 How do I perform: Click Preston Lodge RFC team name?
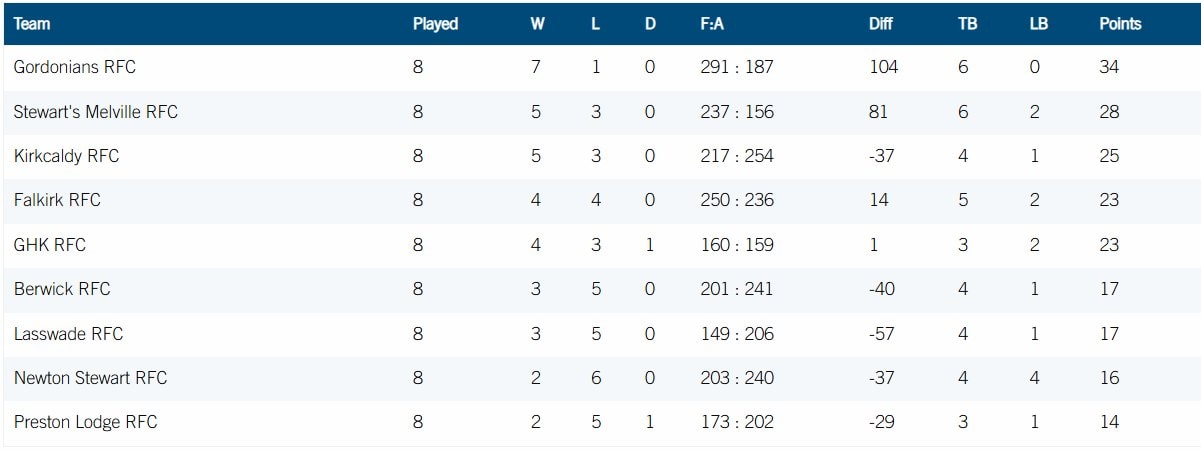click(x=86, y=422)
